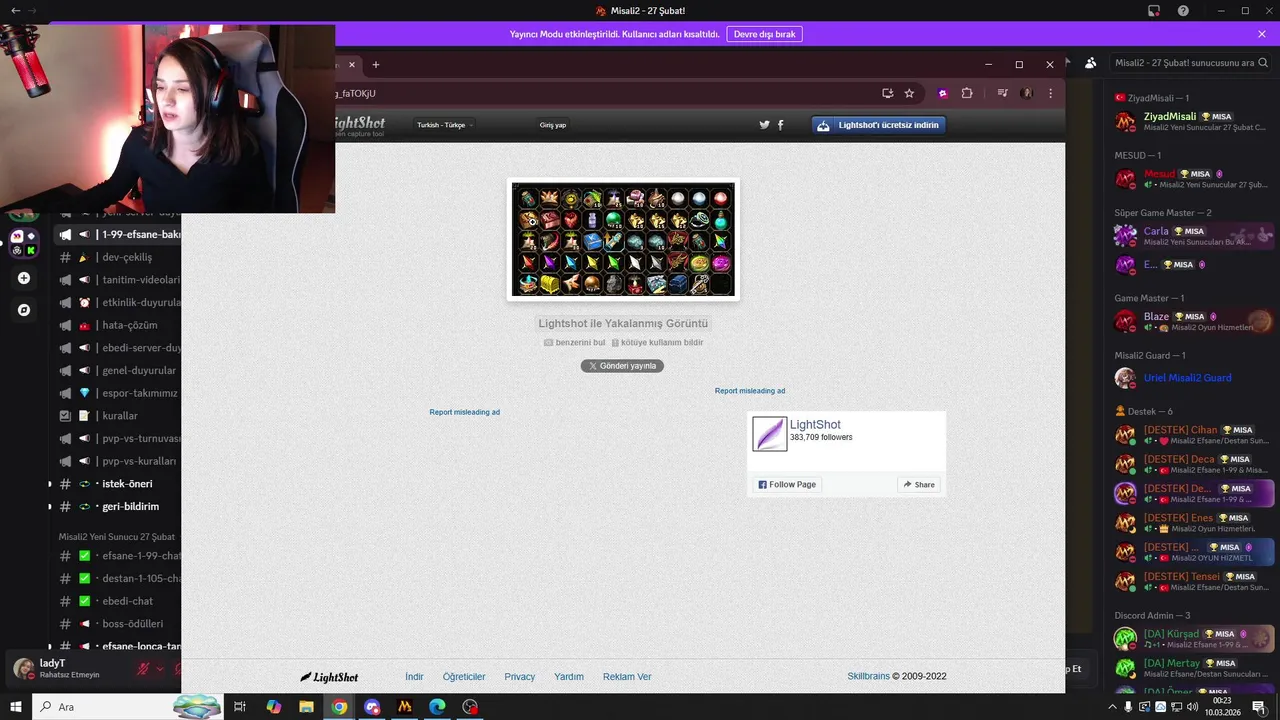Viewport: 1280px width, 720px height.
Task: Open File Explorer from taskbar
Action: pyautogui.click(x=306, y=707)
